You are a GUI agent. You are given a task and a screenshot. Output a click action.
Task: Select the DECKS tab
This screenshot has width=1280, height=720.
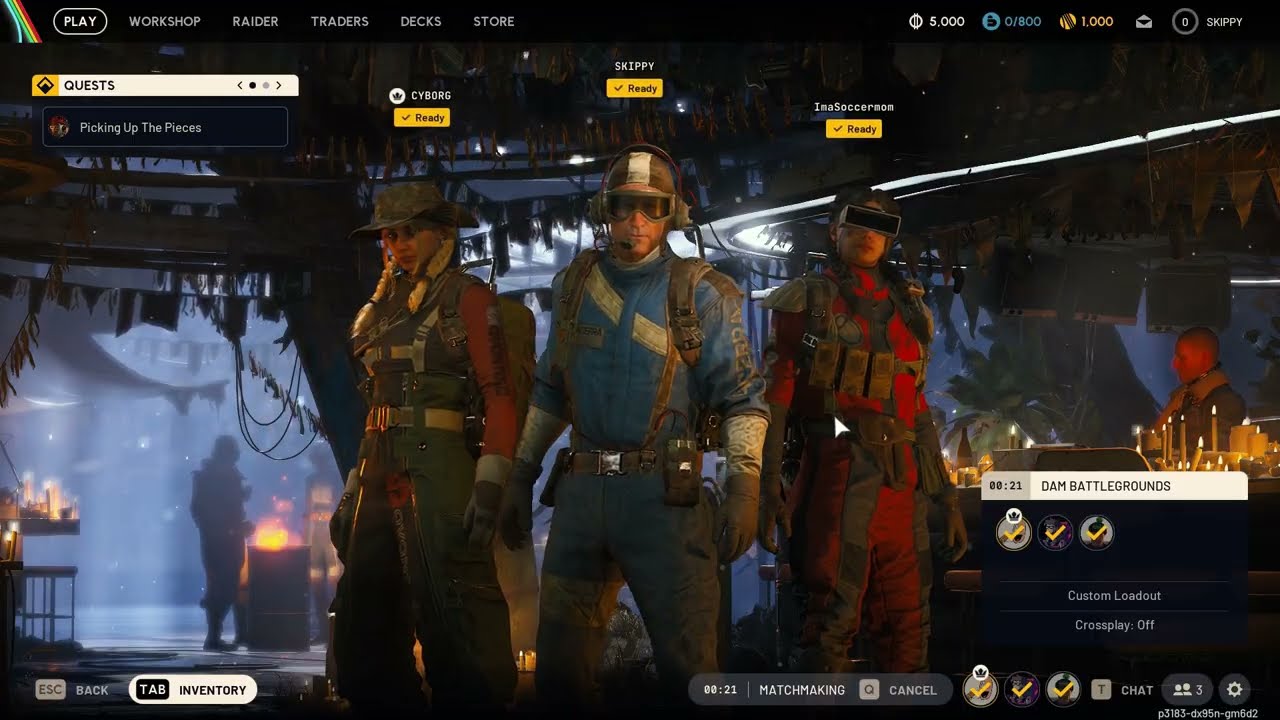pyautogui.click(x=421, y=21)
